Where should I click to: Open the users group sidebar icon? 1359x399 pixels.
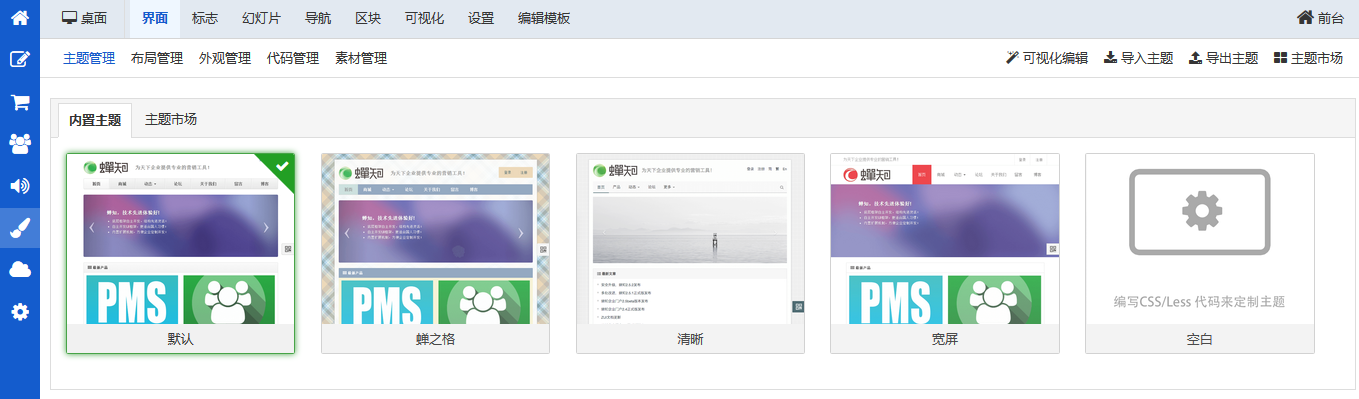[20, 143]
